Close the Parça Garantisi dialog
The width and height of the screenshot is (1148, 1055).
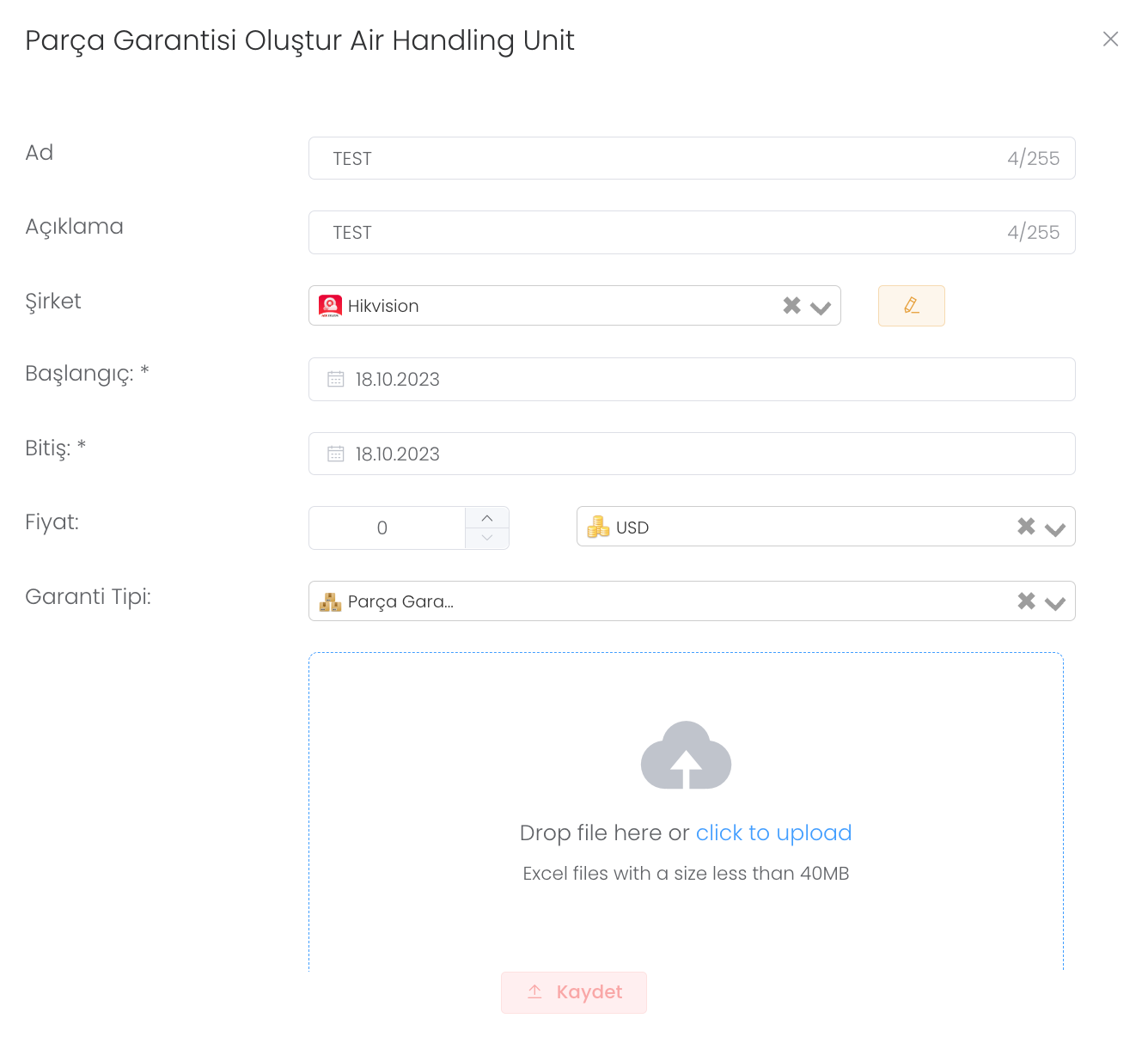(1110, 40)
